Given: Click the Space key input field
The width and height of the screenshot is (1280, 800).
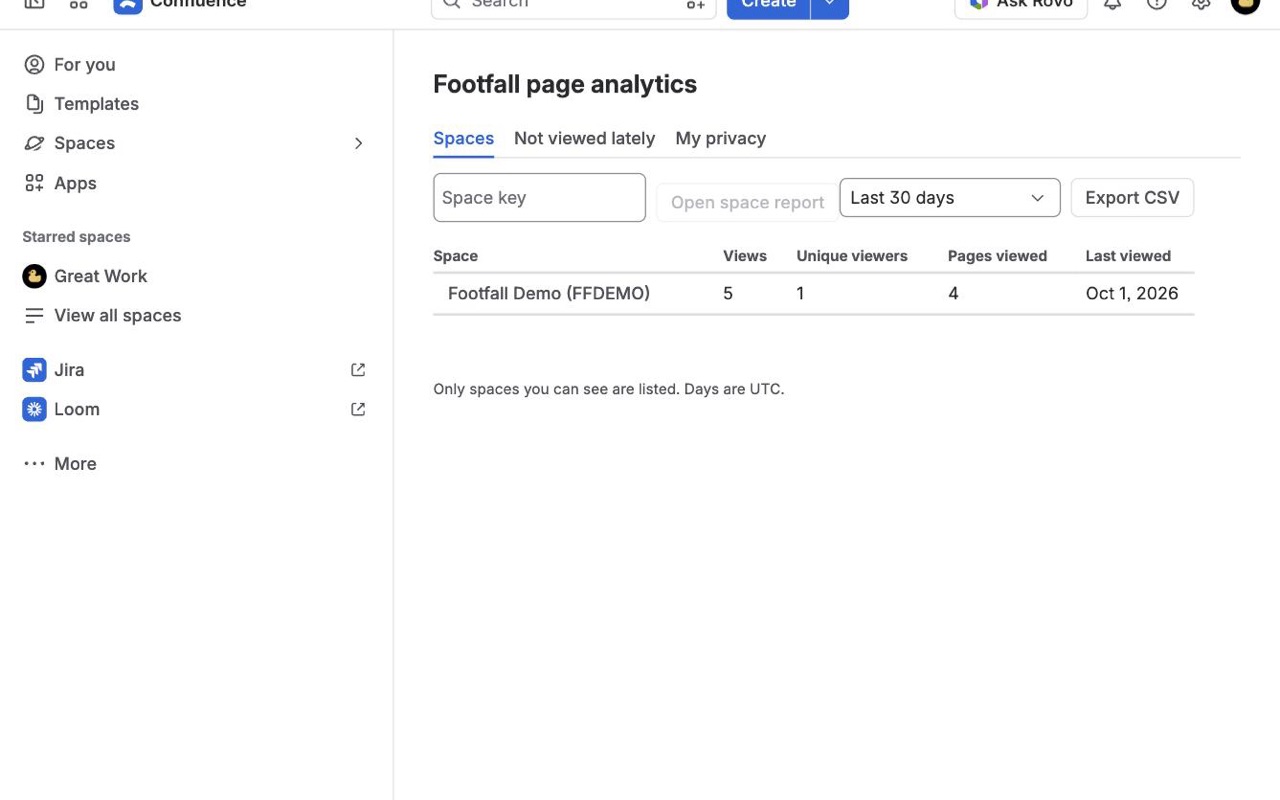Looking at the screenshot, I should tap(539, 197).
